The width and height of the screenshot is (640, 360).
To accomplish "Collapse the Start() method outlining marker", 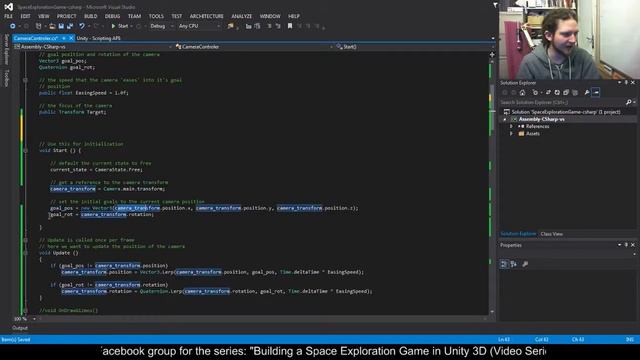I will [25, 151].
